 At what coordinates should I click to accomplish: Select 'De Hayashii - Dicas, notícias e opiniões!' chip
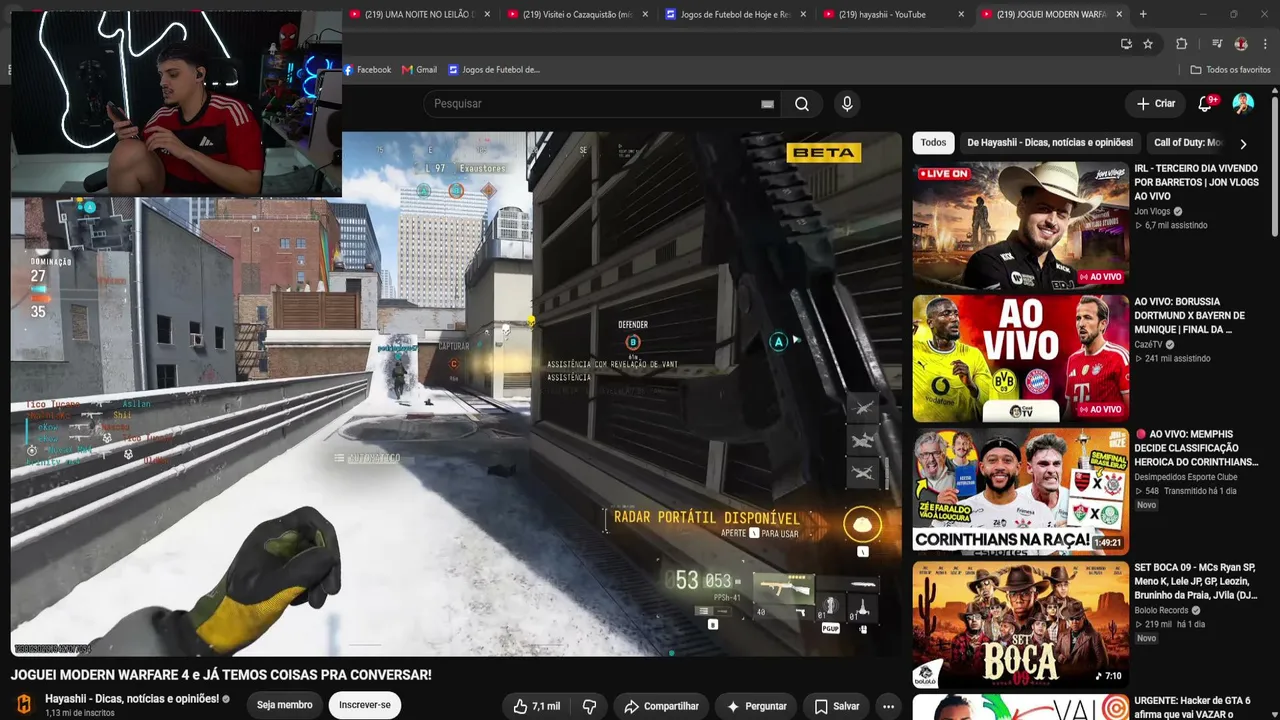coord(1050,143)
